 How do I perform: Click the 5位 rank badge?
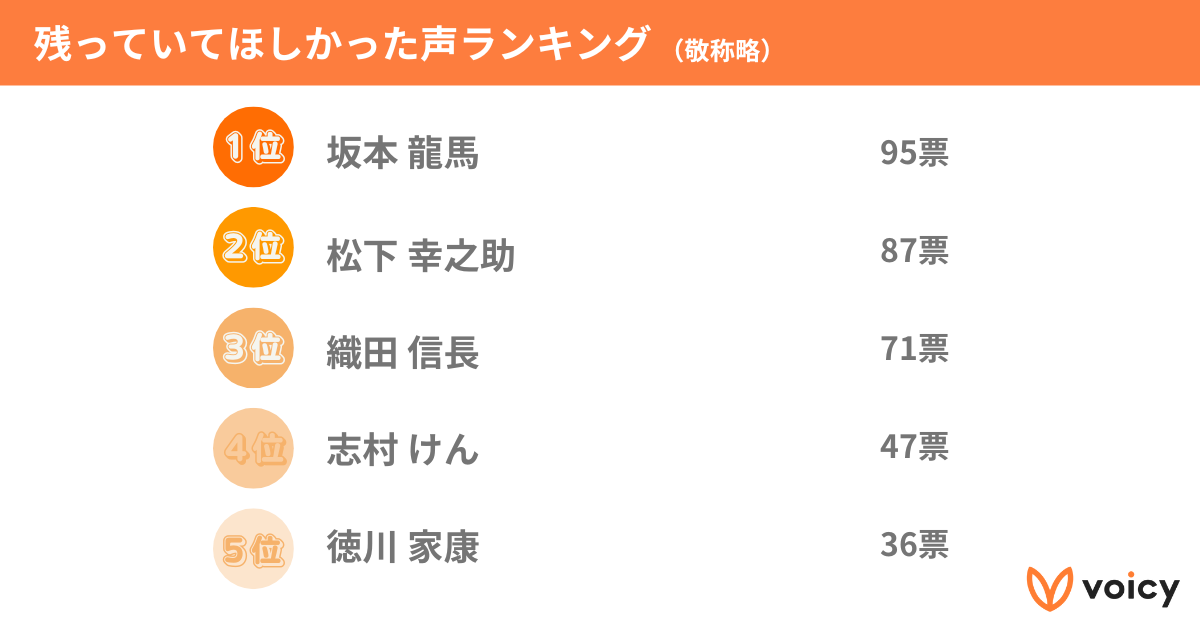[x=253, y=549]
